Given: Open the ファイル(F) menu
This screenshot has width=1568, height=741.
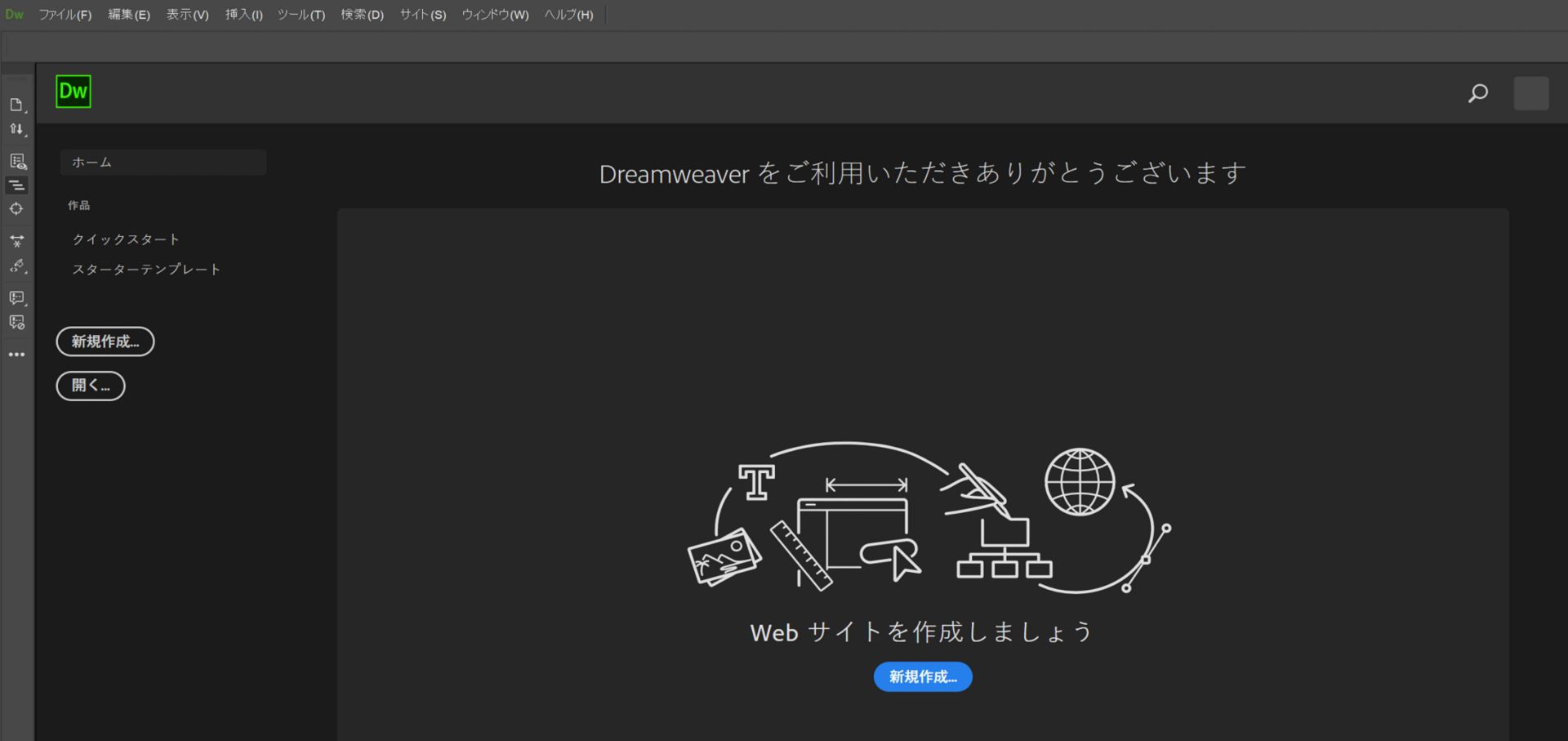Looking at the screenshot, I should [65, 14].
